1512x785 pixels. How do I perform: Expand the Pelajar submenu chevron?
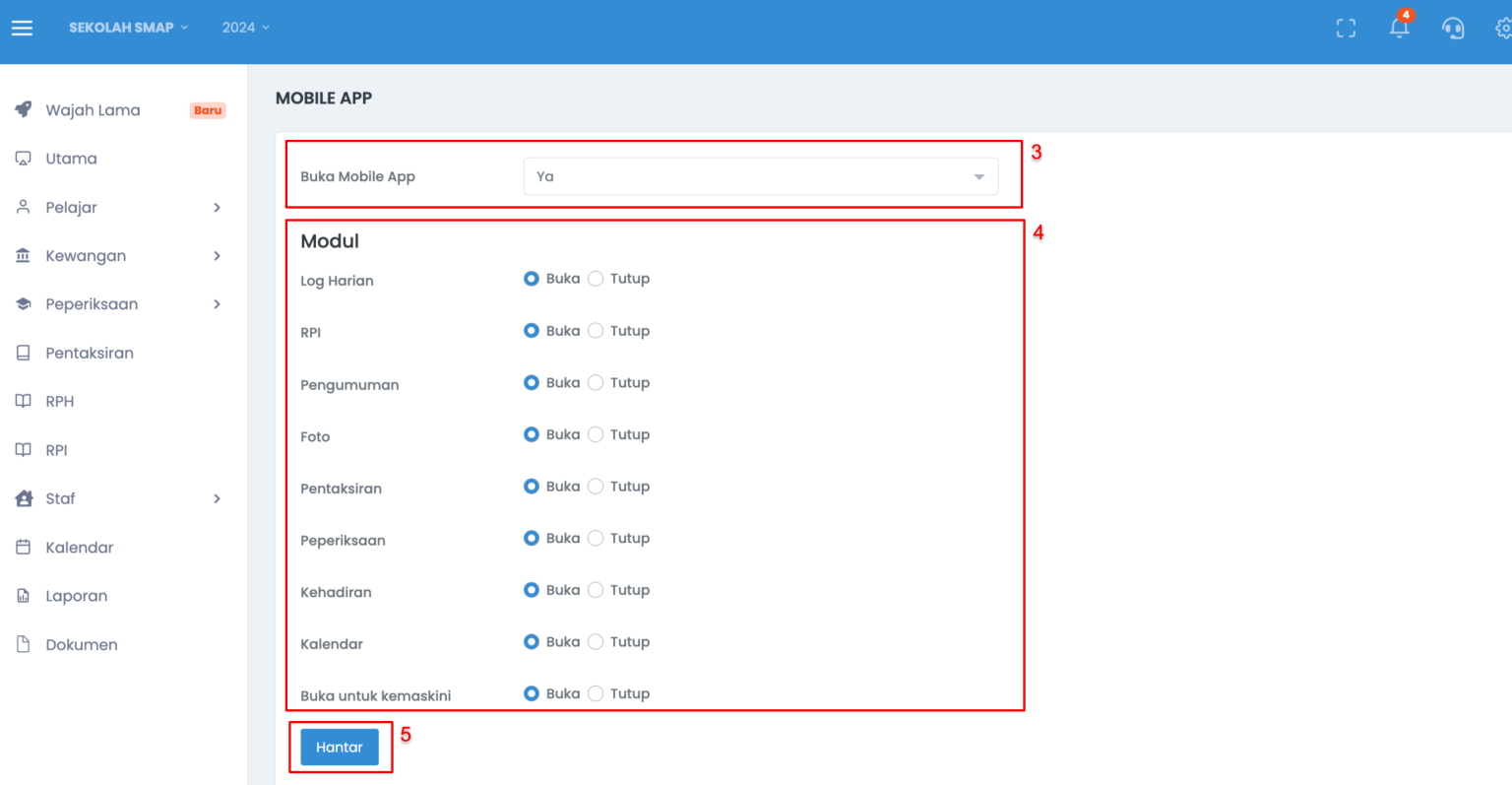[x=217, y=208]
